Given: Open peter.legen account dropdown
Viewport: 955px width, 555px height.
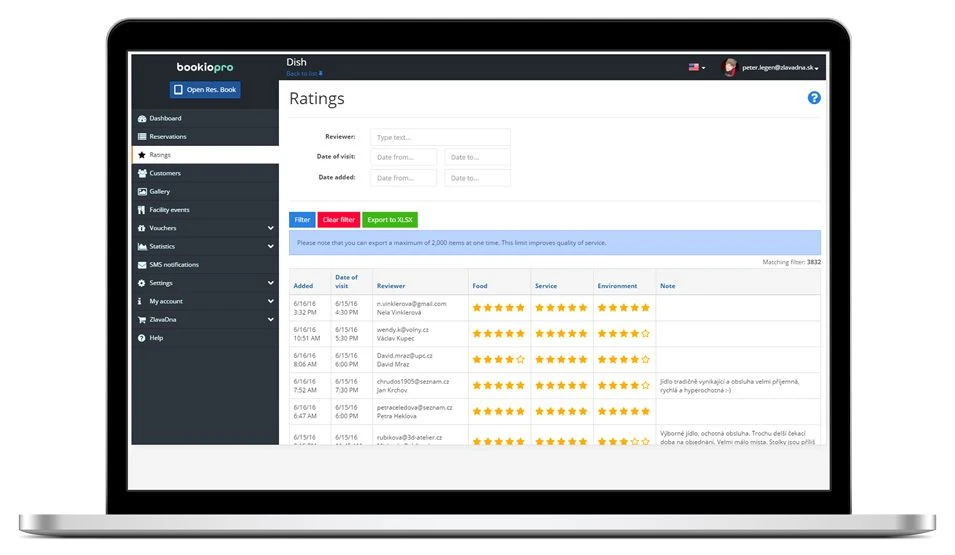Looking at the screenshot, I should pyautogui.click(x=780, y=68).
